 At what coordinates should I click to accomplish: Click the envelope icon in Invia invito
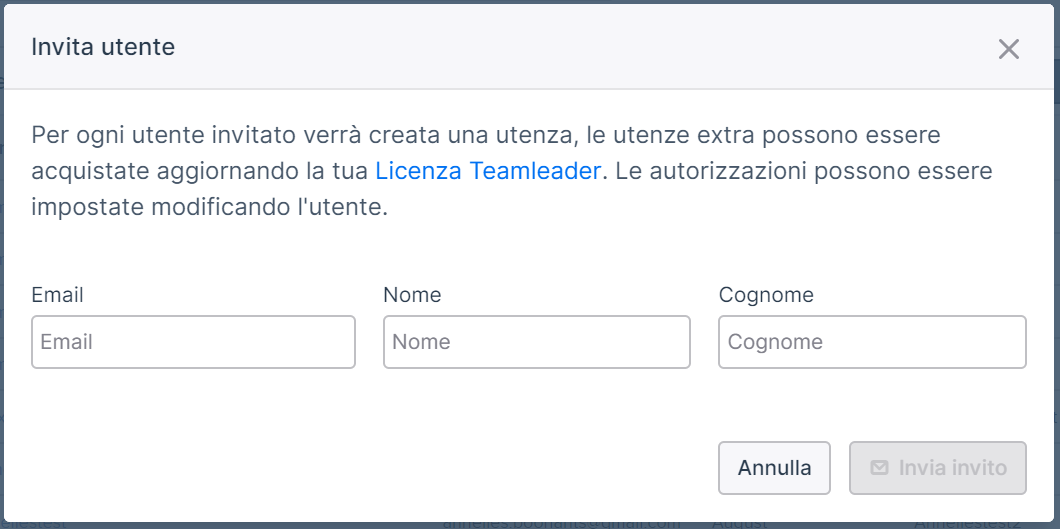click(879, 468)
